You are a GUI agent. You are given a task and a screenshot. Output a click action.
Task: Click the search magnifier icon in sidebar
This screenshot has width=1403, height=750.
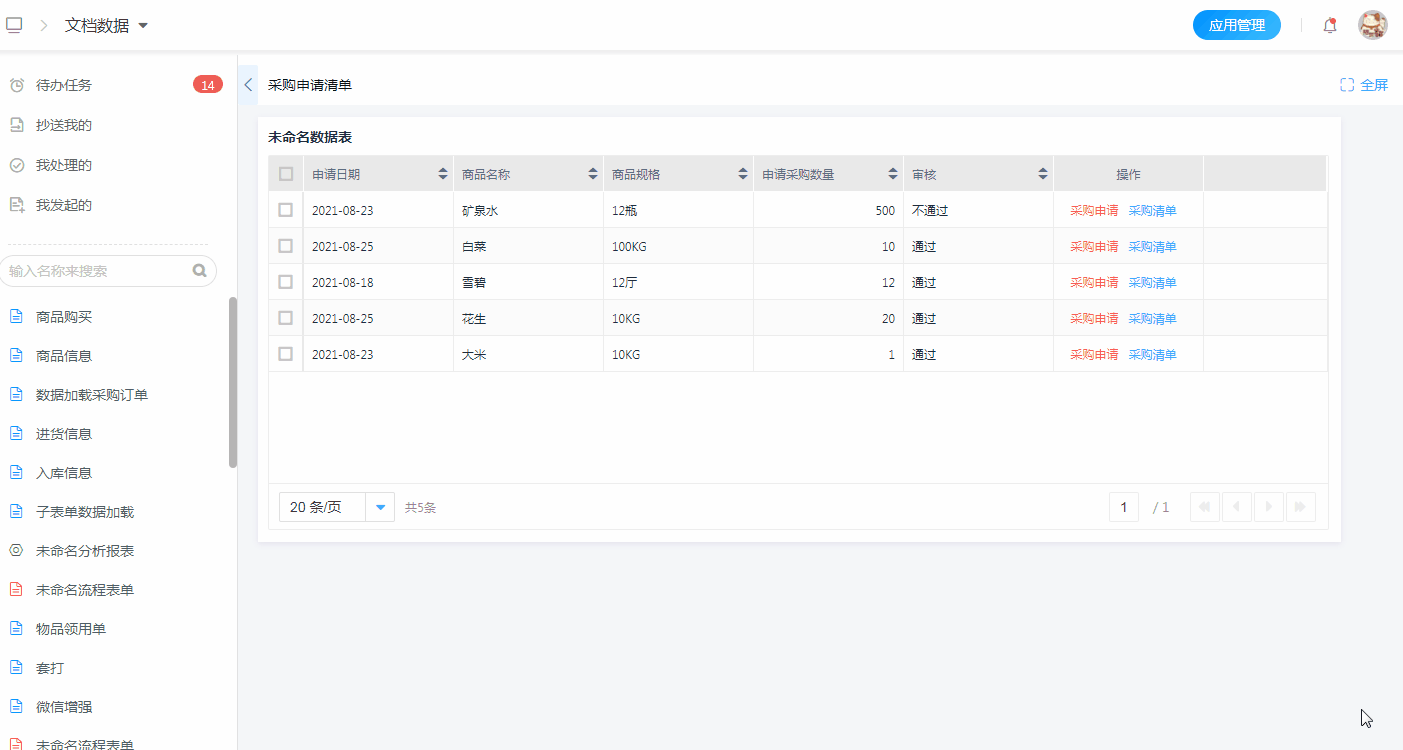click(199, 270)
